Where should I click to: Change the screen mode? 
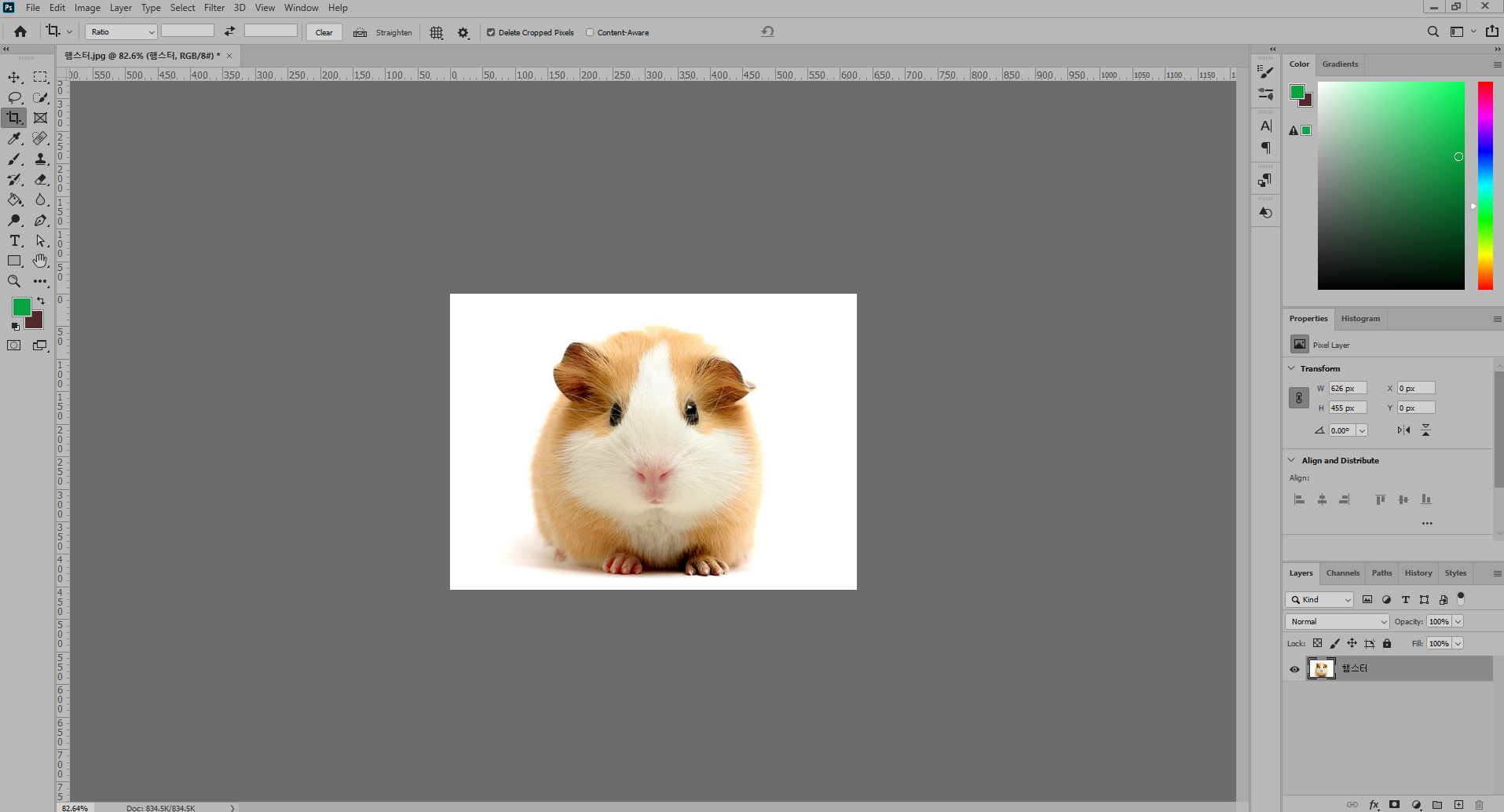[x=40, y=346]
